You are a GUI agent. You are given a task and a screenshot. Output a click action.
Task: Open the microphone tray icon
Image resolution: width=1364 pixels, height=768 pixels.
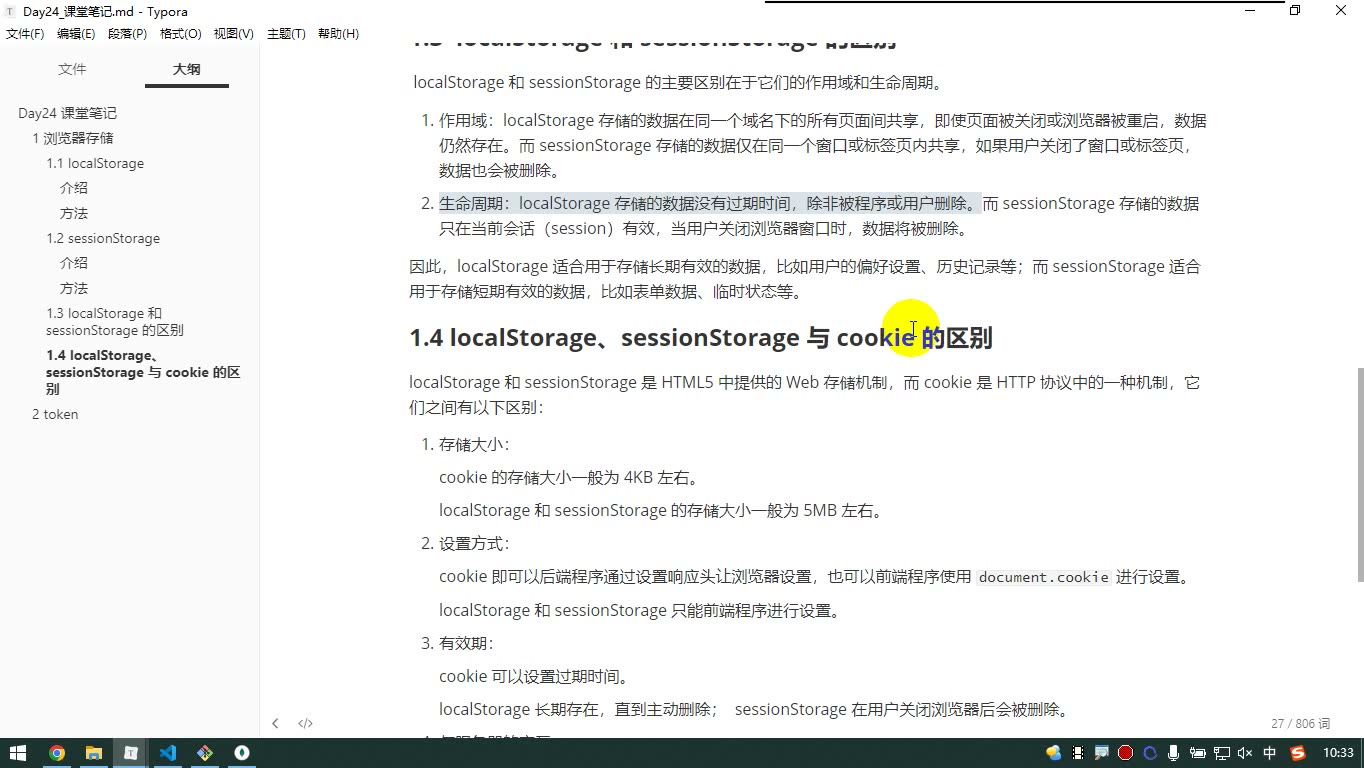coord(1174,753)
